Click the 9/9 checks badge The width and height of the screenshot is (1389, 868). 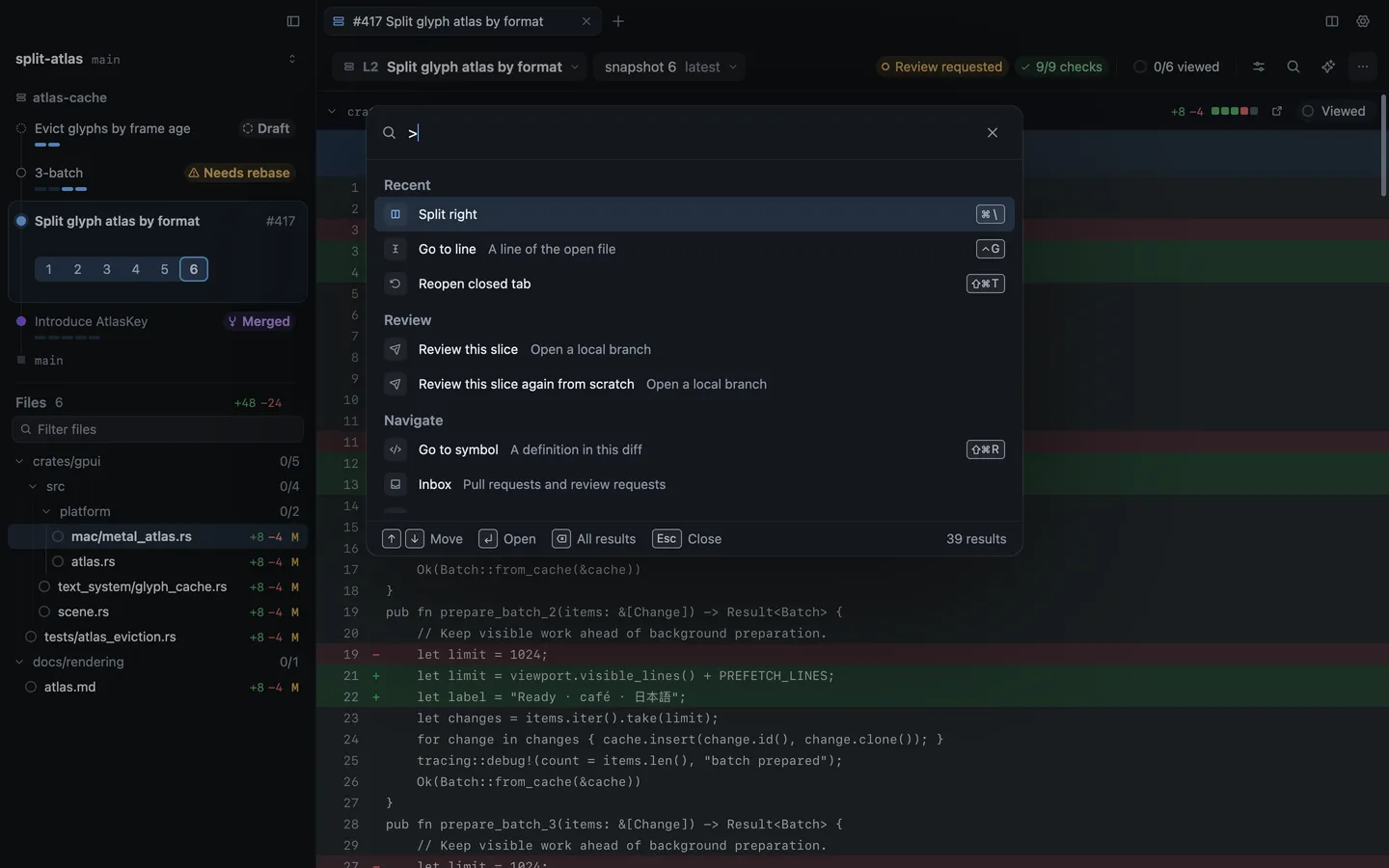(x=1061, y=67)
